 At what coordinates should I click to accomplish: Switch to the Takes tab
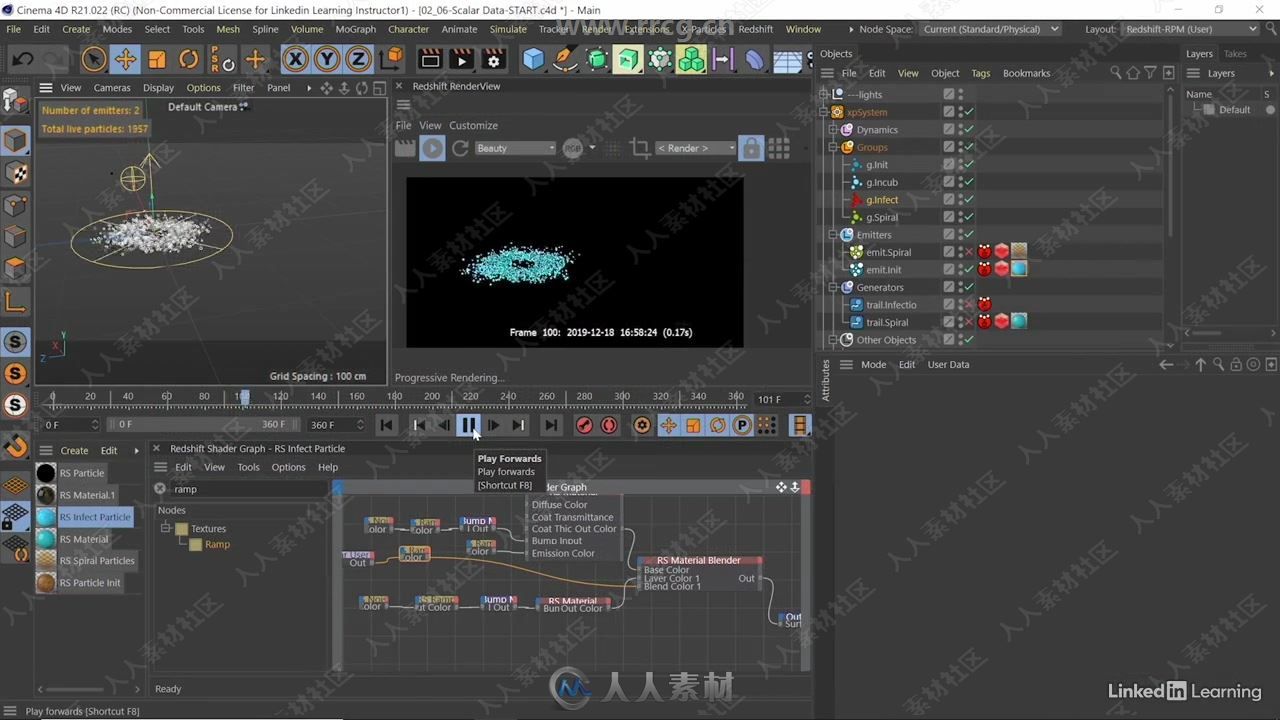coord(1235,54)
